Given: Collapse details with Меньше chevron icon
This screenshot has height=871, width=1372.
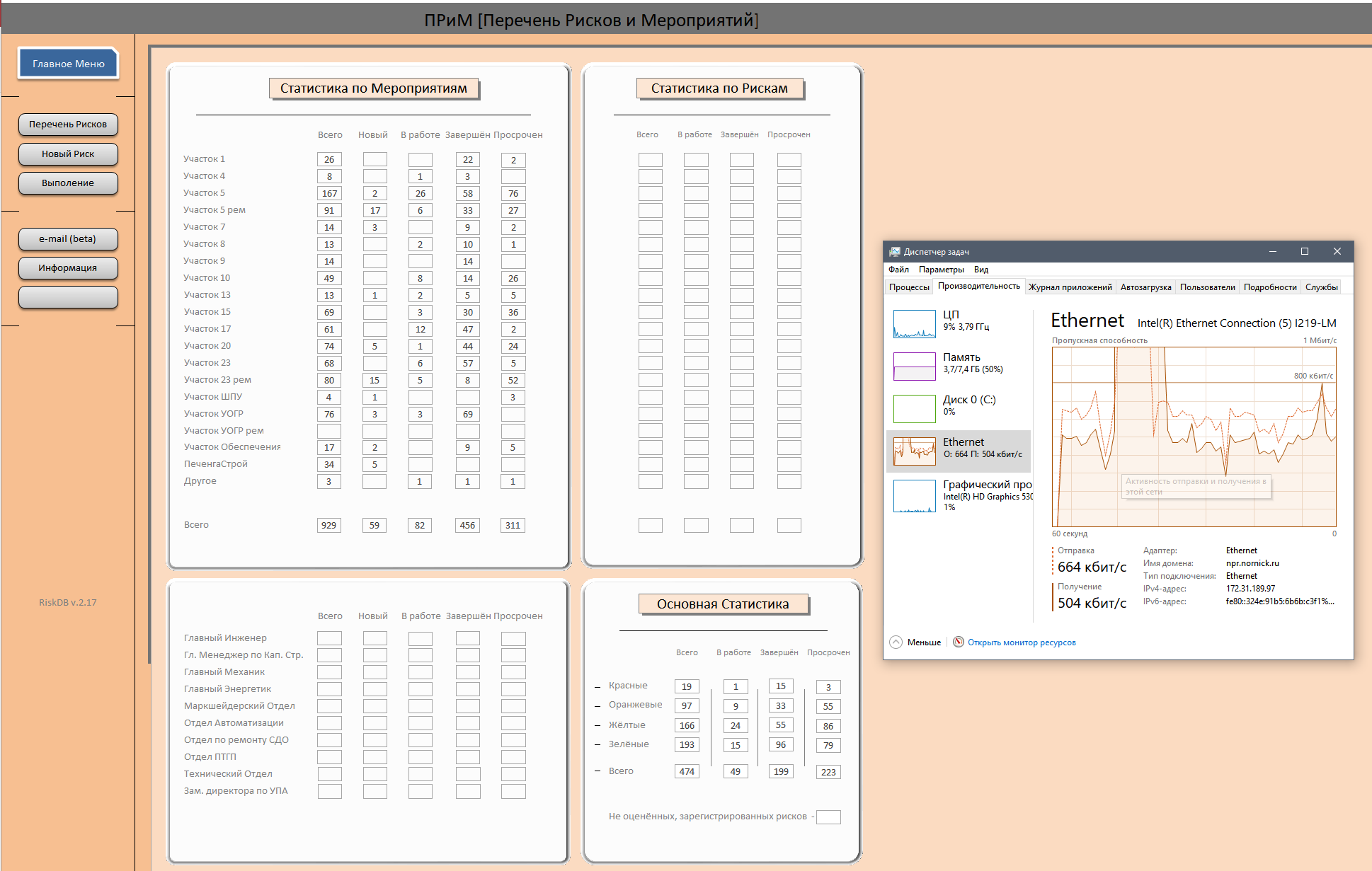Looking at the screenshot, I should click(x=896, y=642).
